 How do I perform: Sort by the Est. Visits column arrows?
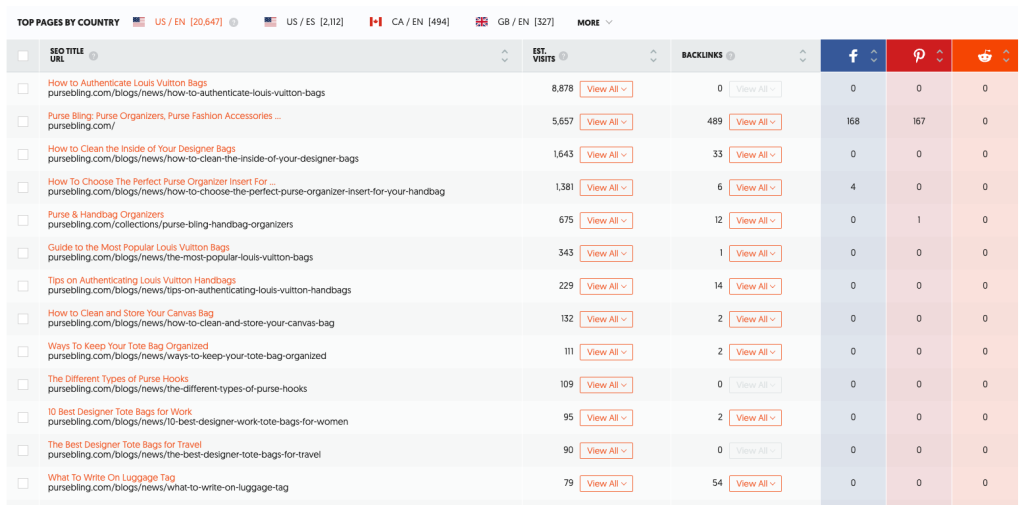[653, 56]
